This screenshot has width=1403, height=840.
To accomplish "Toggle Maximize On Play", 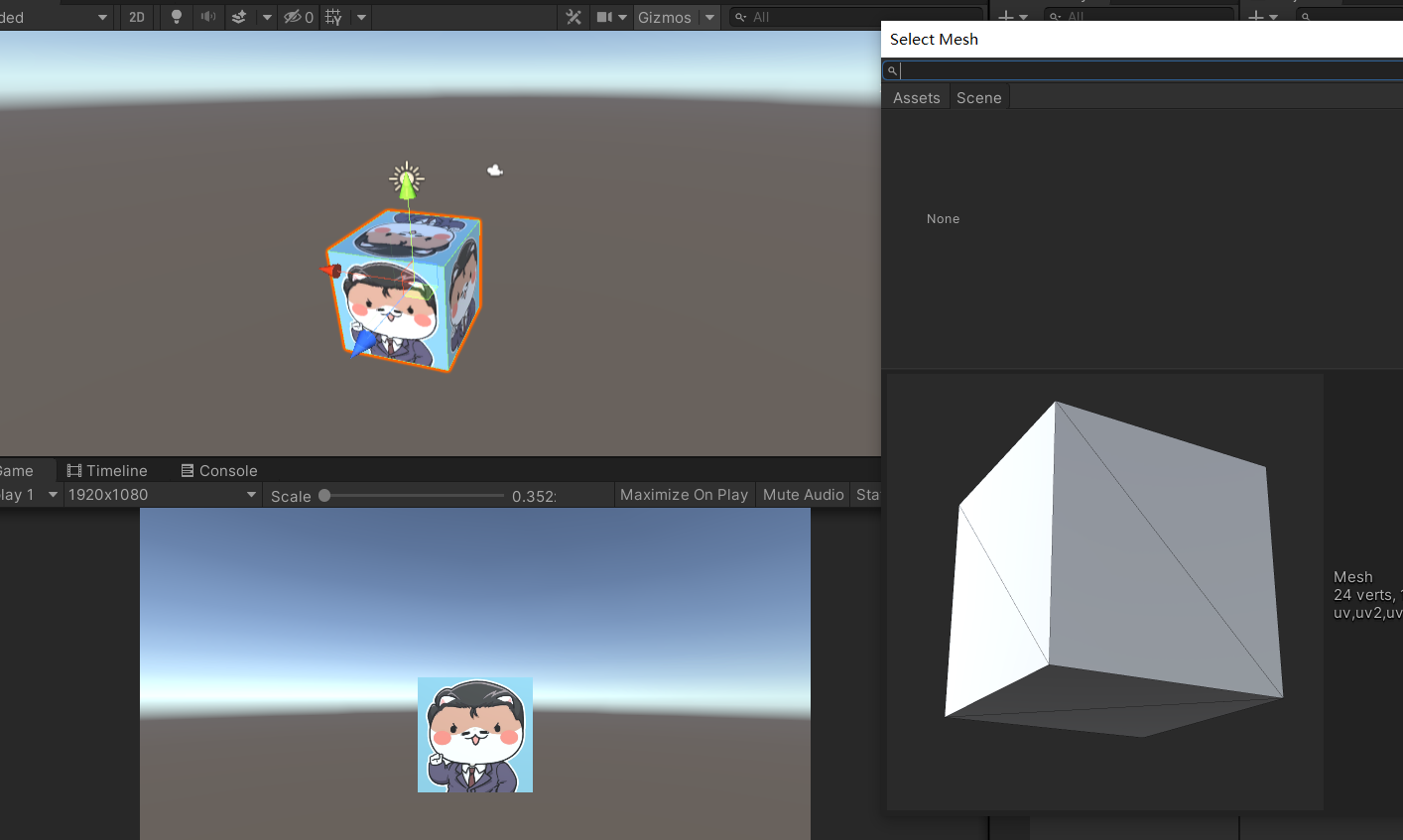I will (684, 494).
